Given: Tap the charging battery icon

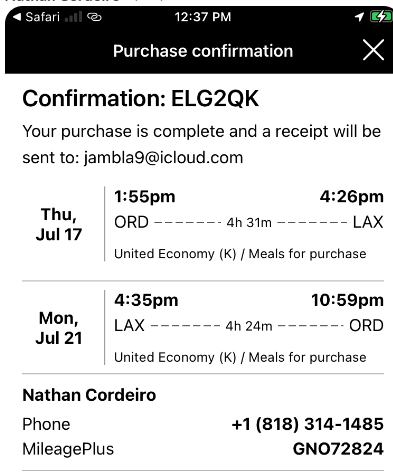Looking at the screenshot, I should pyautogui.click(x=381, y=17).
